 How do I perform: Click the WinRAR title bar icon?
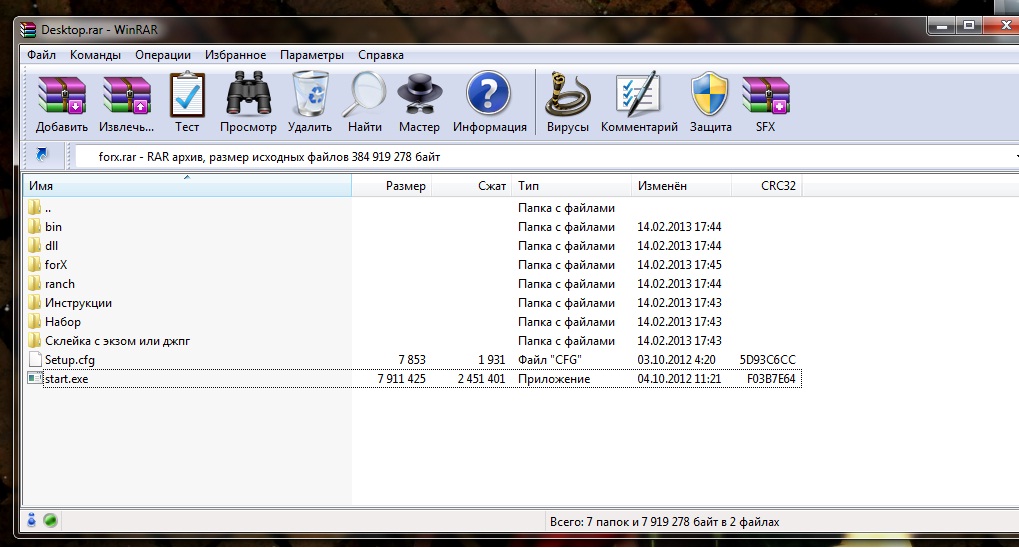[28, 30]
